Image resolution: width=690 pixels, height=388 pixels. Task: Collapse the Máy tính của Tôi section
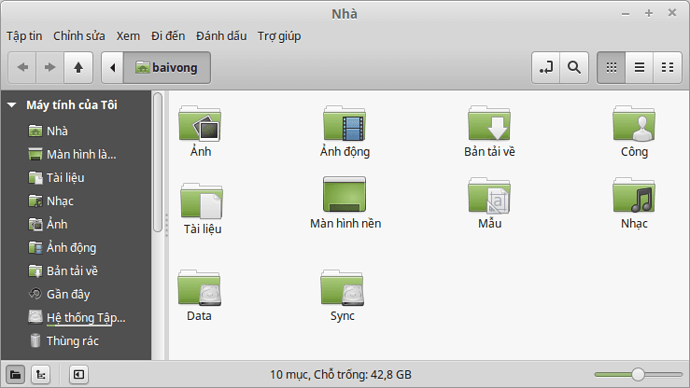(x=12, y=105)
